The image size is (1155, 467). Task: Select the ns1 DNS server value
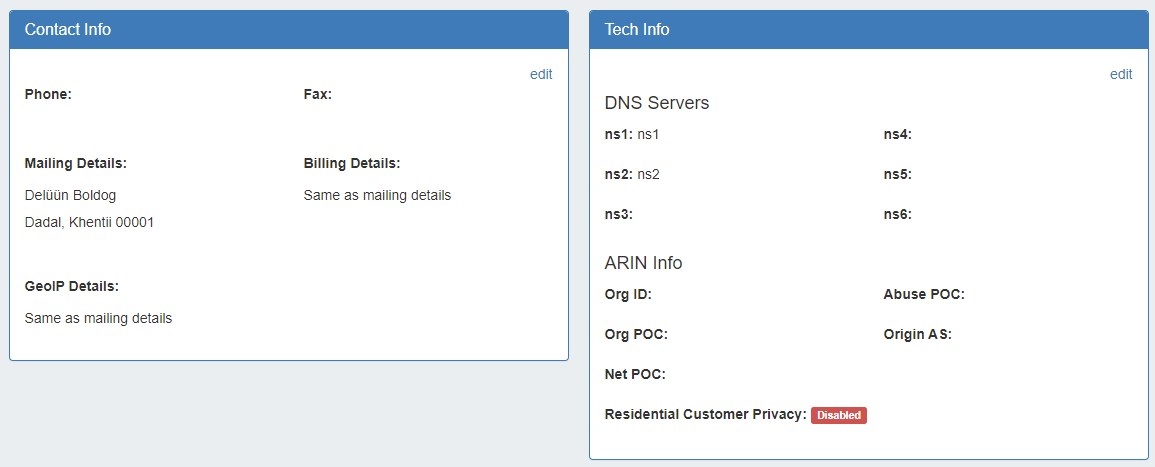[649, 134]
